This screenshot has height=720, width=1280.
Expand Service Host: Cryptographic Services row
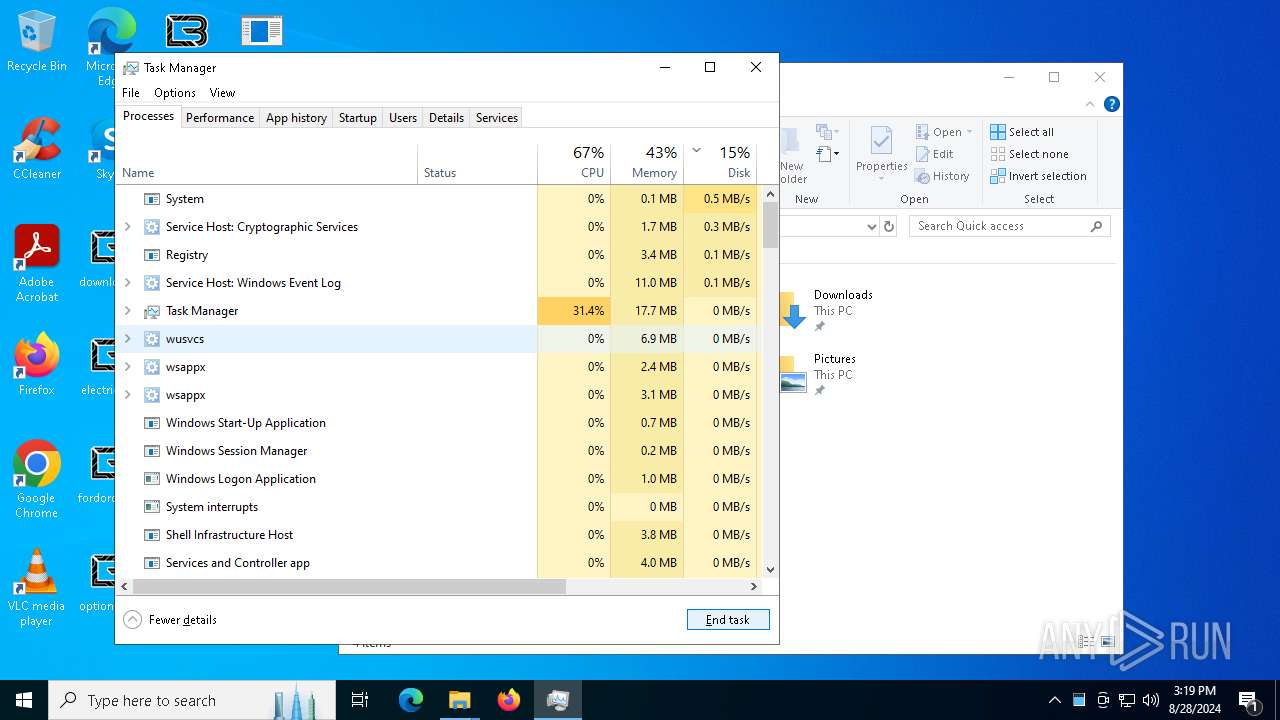point(127,227)
